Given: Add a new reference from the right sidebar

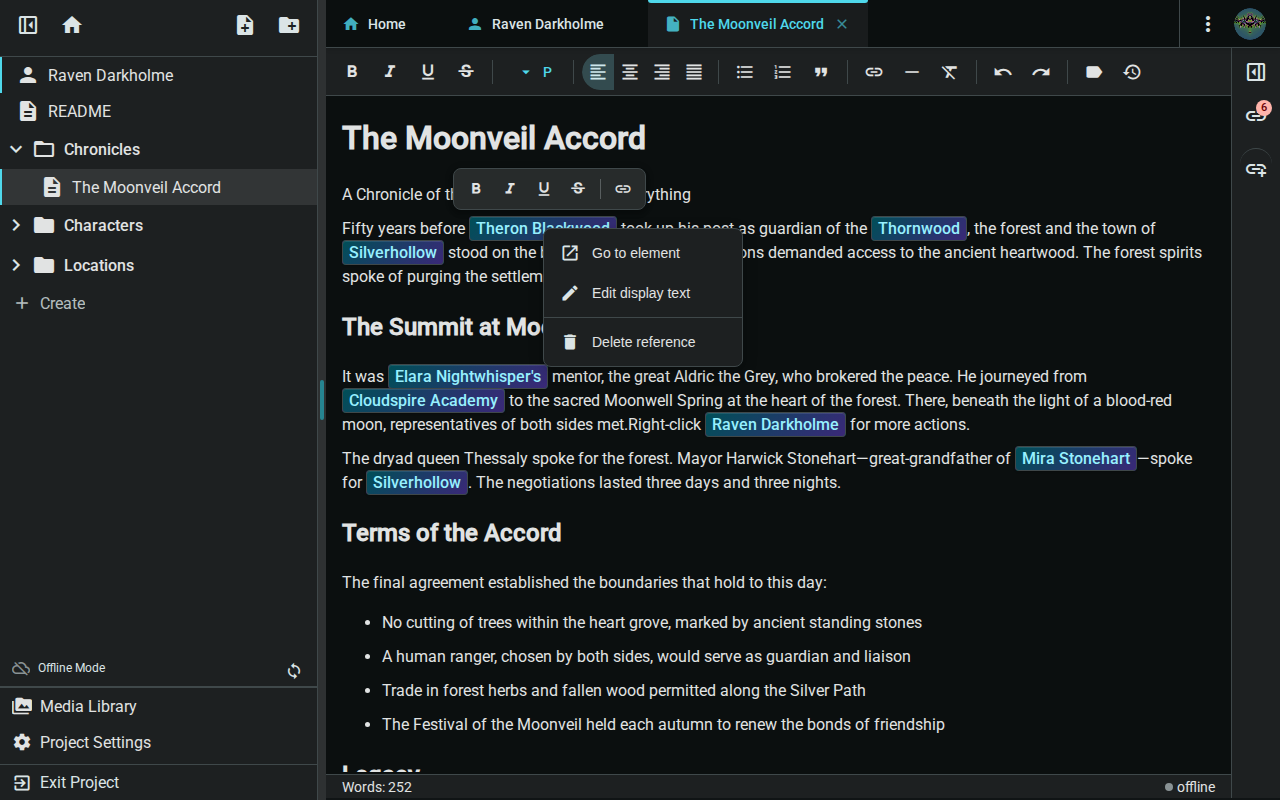Looking at the screenshot, I should pyautogui.click(x=1255, y=169).
